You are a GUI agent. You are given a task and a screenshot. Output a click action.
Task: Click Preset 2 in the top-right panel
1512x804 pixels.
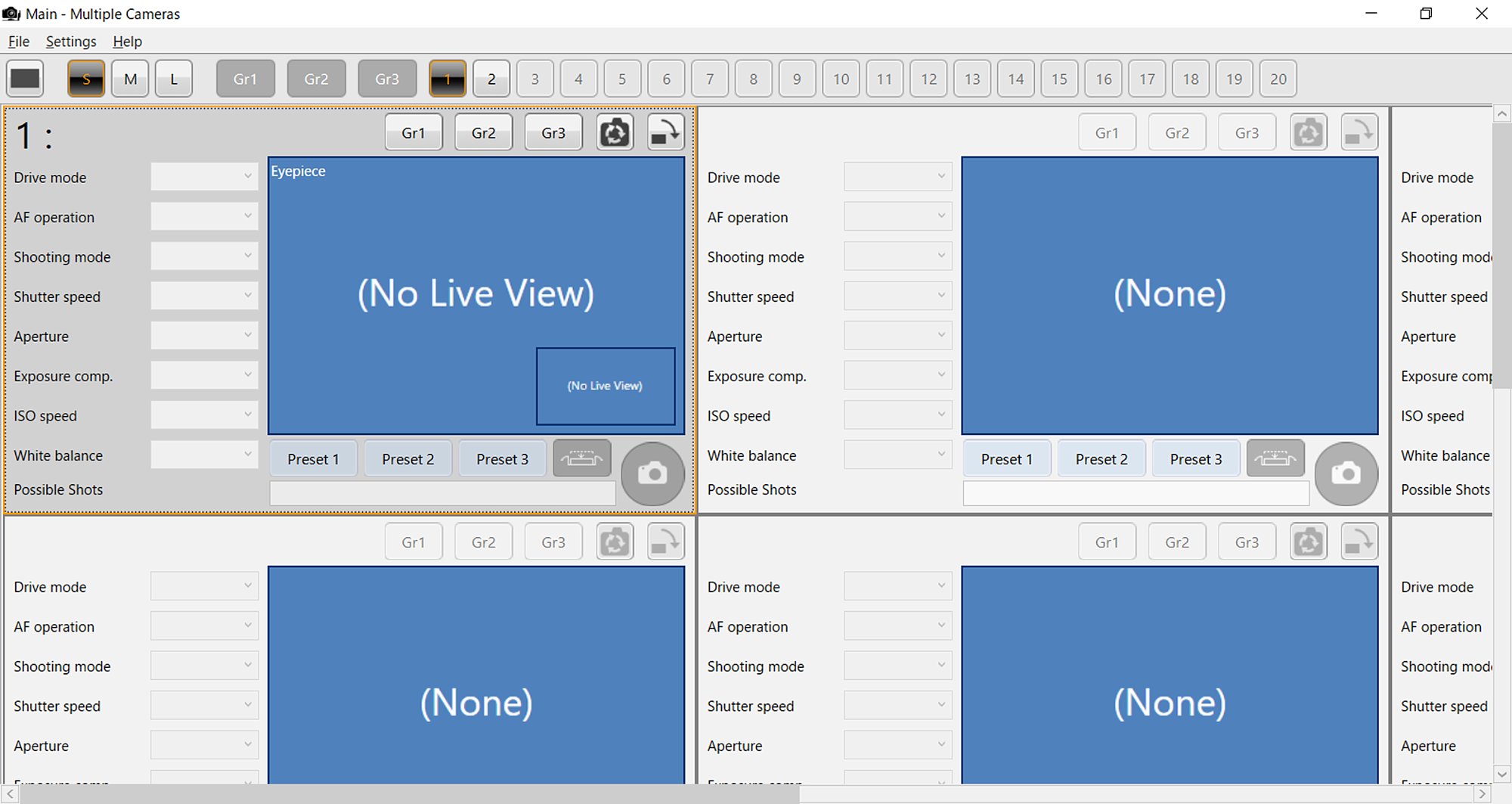1101,458
